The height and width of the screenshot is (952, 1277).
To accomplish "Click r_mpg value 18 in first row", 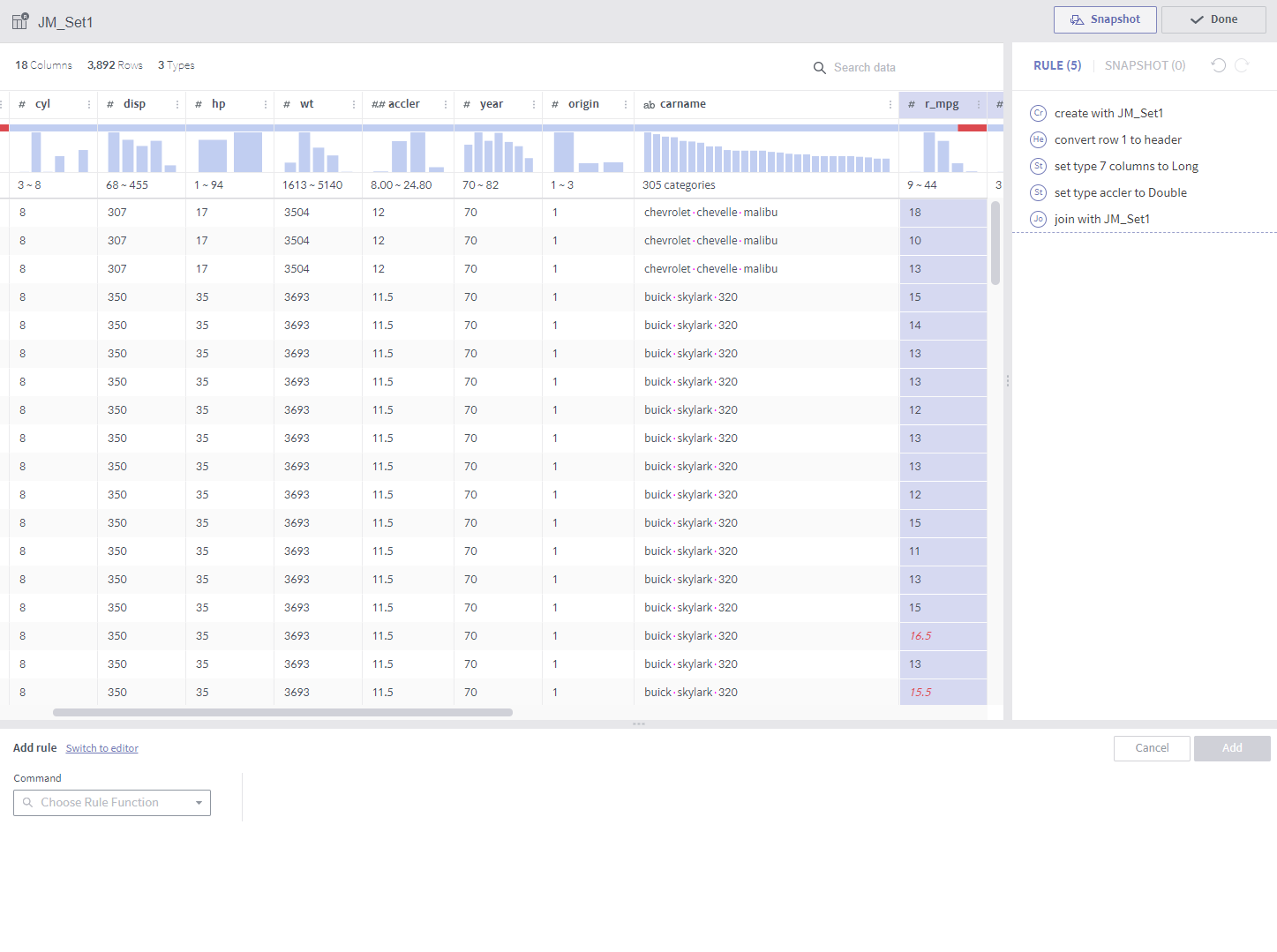I will pyautogui.click(x=915, y=213).
